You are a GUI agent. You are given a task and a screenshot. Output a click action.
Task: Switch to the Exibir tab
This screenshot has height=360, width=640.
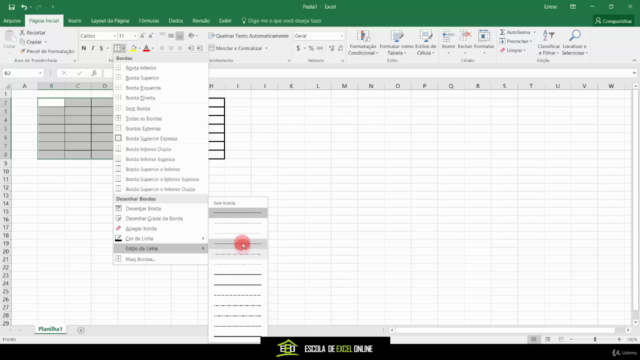pyautogui.click(x=225, y=21)
